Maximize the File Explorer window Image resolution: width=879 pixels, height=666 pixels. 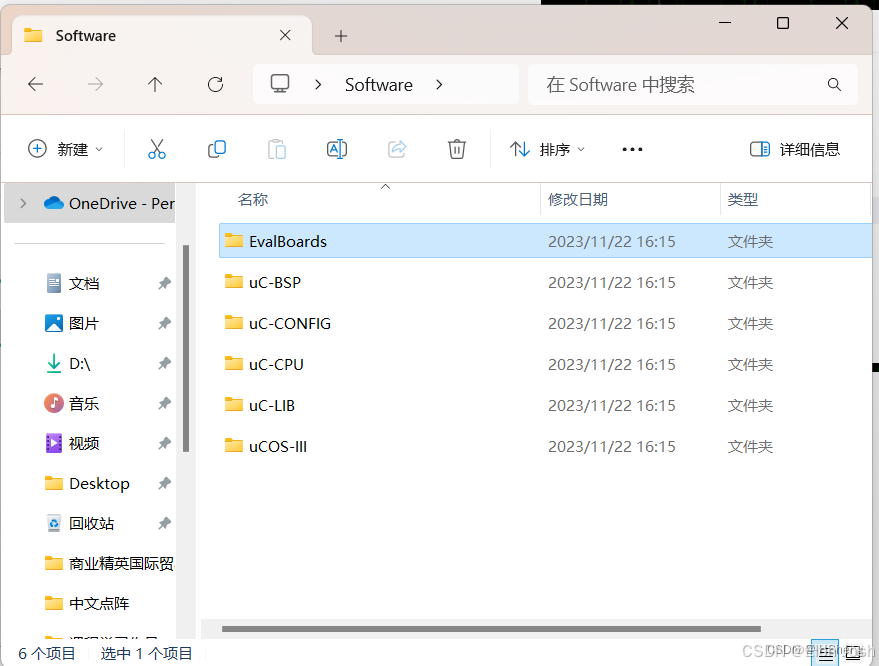click(x=783, y=23)
